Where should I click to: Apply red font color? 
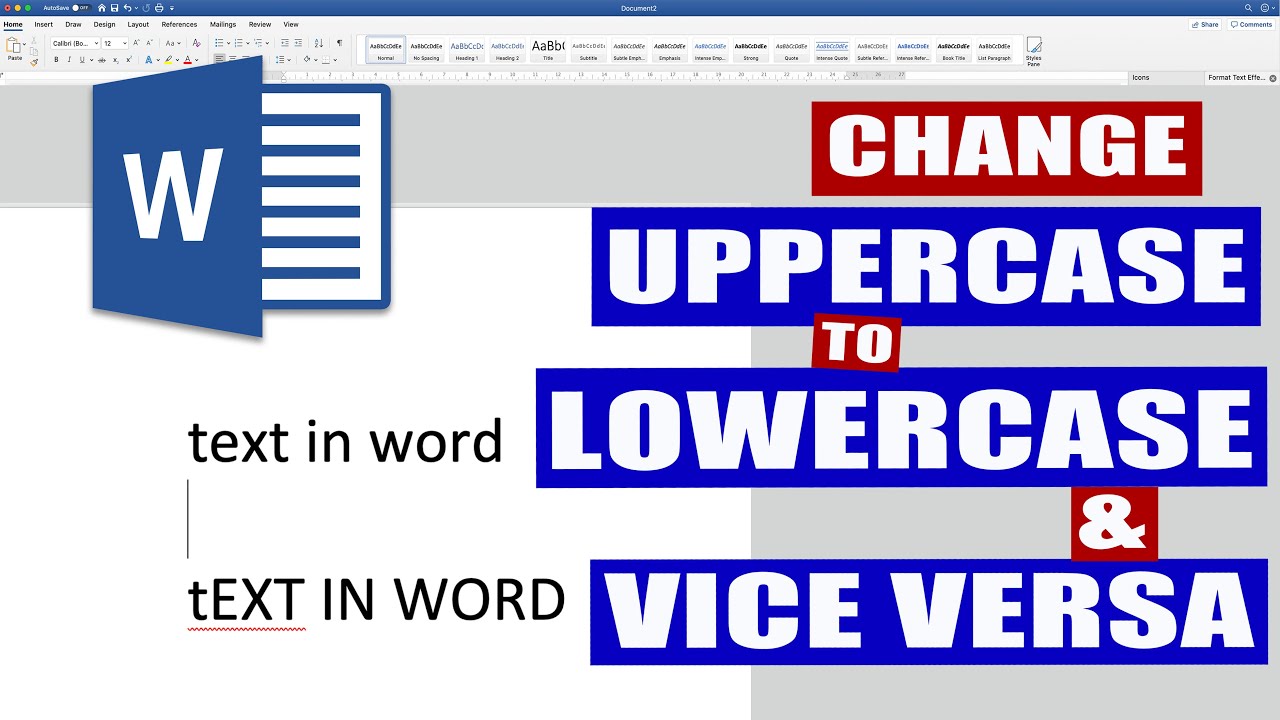(x=187, y=60)
